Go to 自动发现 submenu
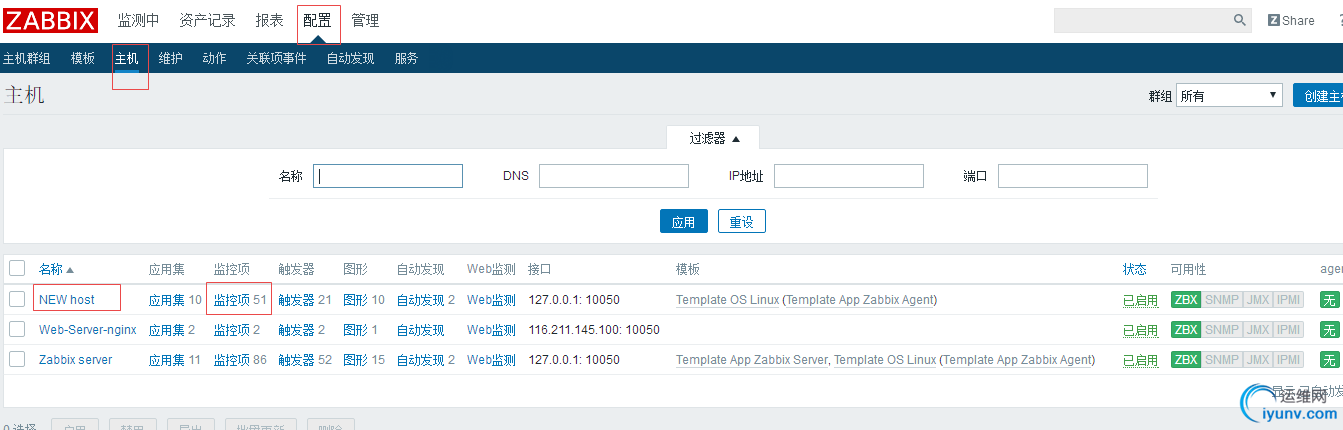The height and width of the screenshot is (430, 1343). [x=350, y=58]
